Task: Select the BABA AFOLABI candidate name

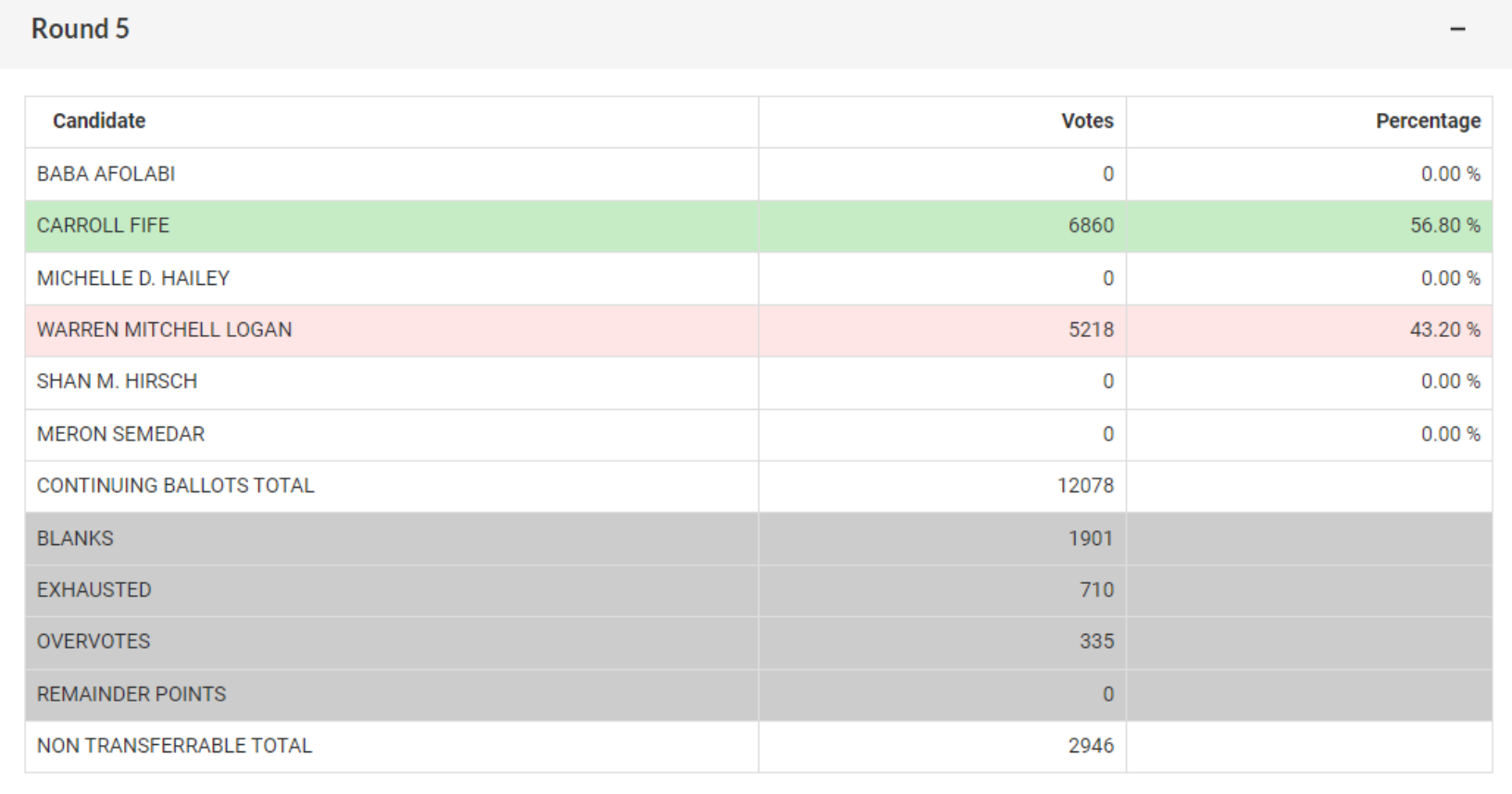Action: pyautogui.click(x=106, y=174)
